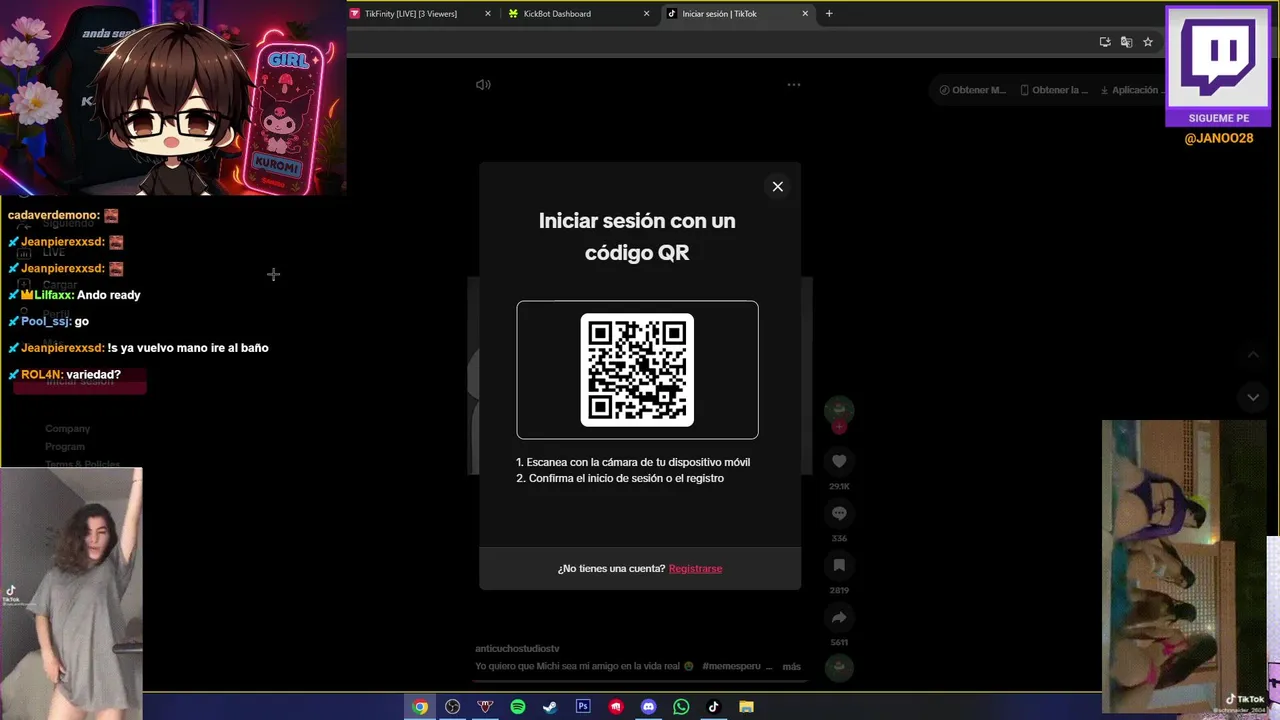Close the TikFinity tab
Image resolution: width=1280 pixels, height=720 pixels.
[488, 14]
